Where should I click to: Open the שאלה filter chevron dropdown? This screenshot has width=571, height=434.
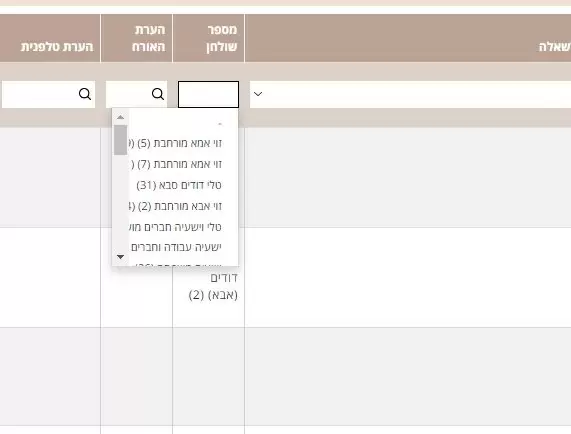pos(258,94)
